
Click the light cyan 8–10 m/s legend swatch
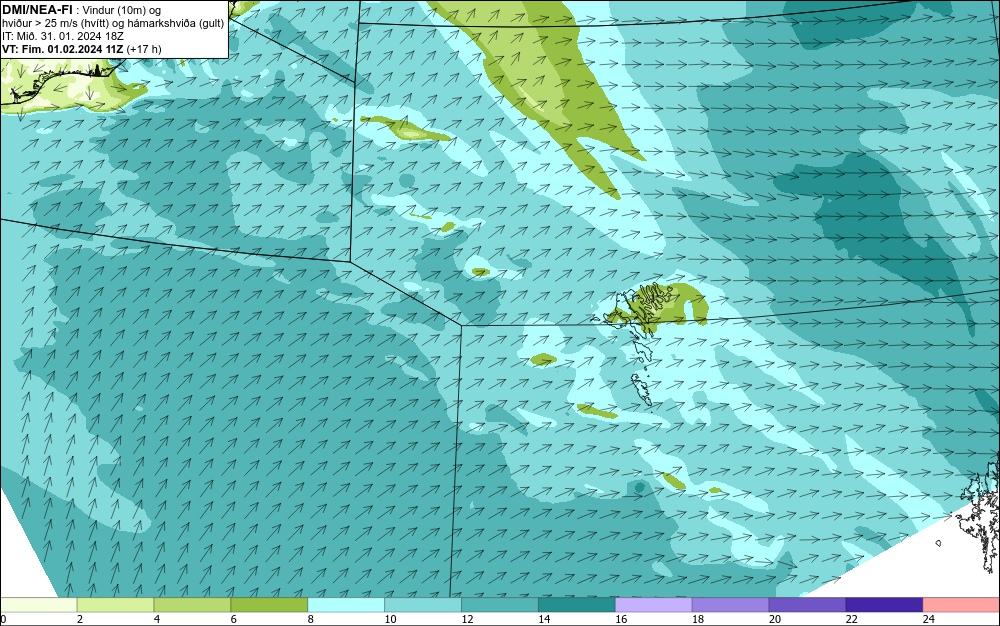pyautogui.click(x=346, y=604)
